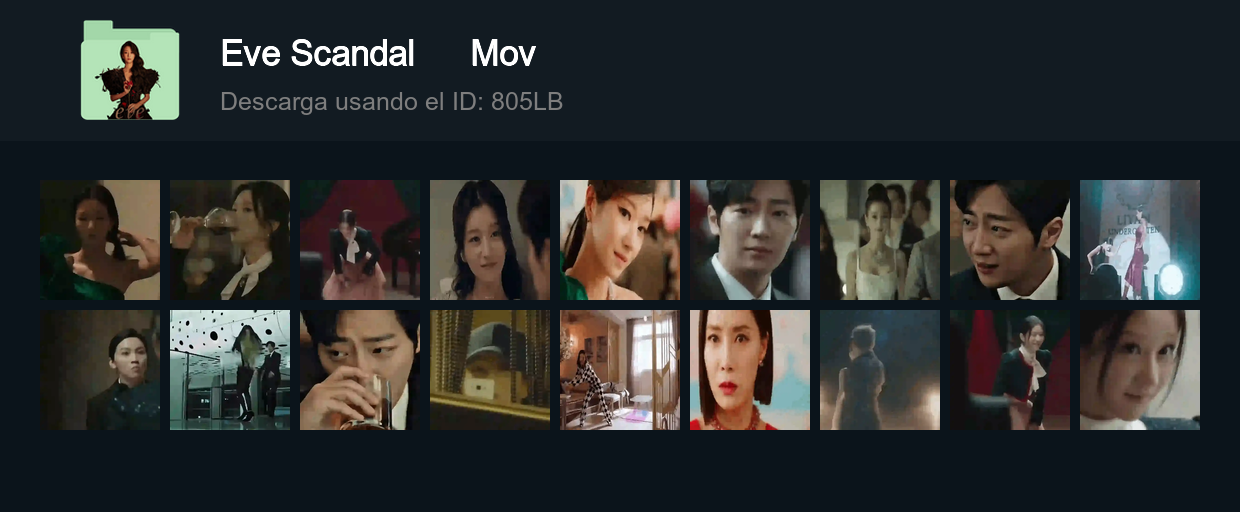
Task: Open thumbnail of woman drinking from wine glass
Action: [x=230, y=240]
